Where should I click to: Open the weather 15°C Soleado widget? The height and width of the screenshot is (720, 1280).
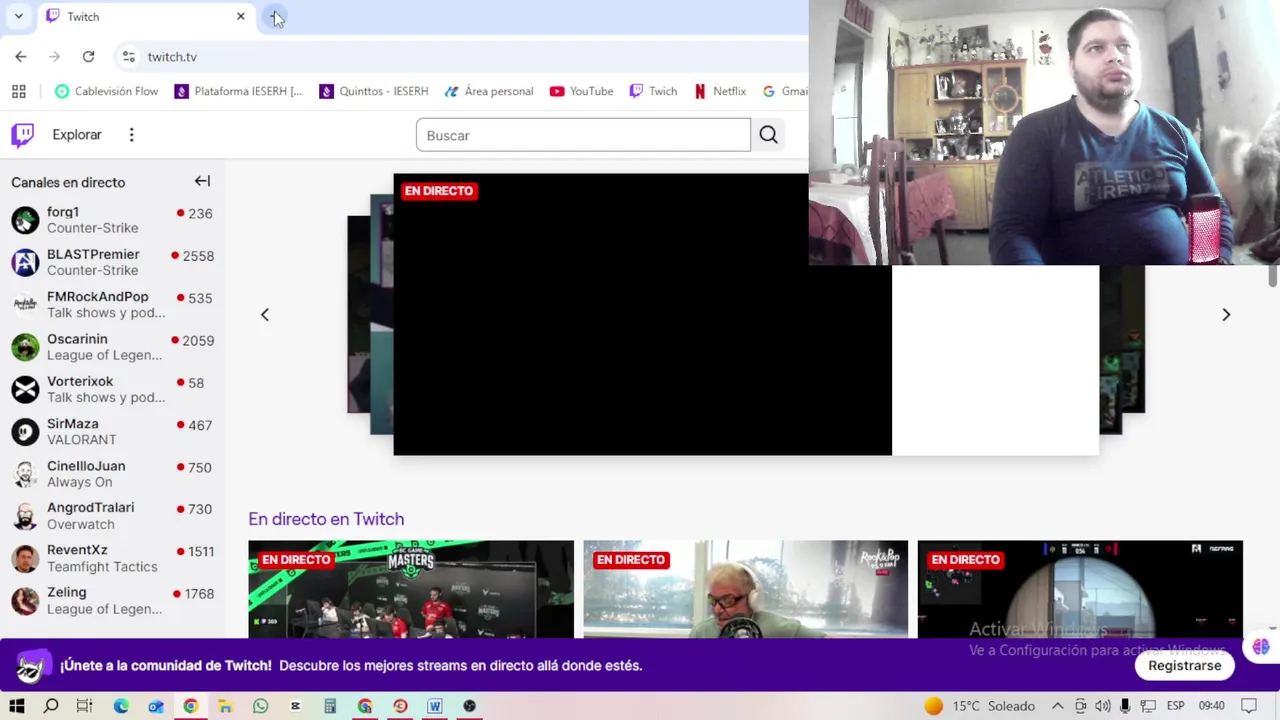coord(978,706)
